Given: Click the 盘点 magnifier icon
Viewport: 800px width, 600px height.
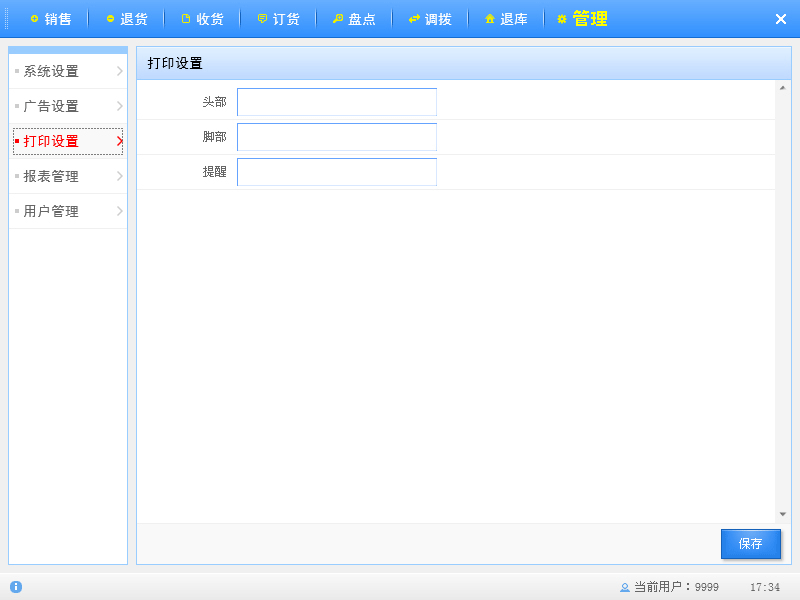Looking at the screenshot, I should coord(338,19).
